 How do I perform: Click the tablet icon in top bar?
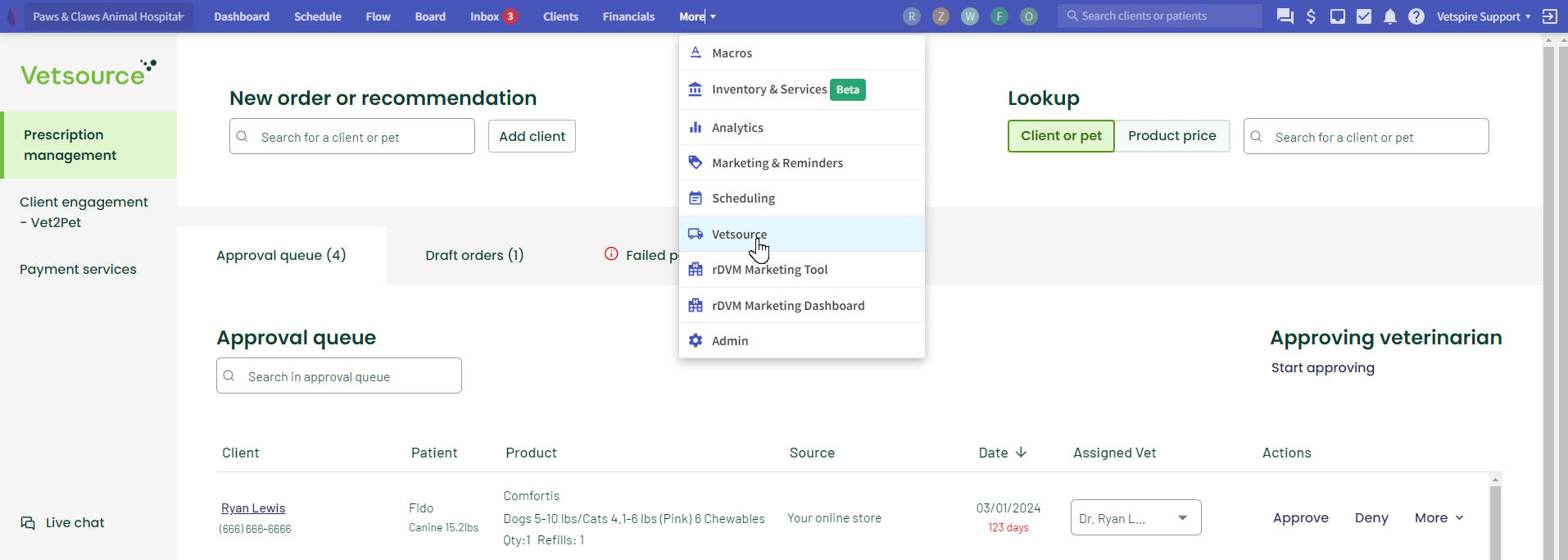[1337, 16]
